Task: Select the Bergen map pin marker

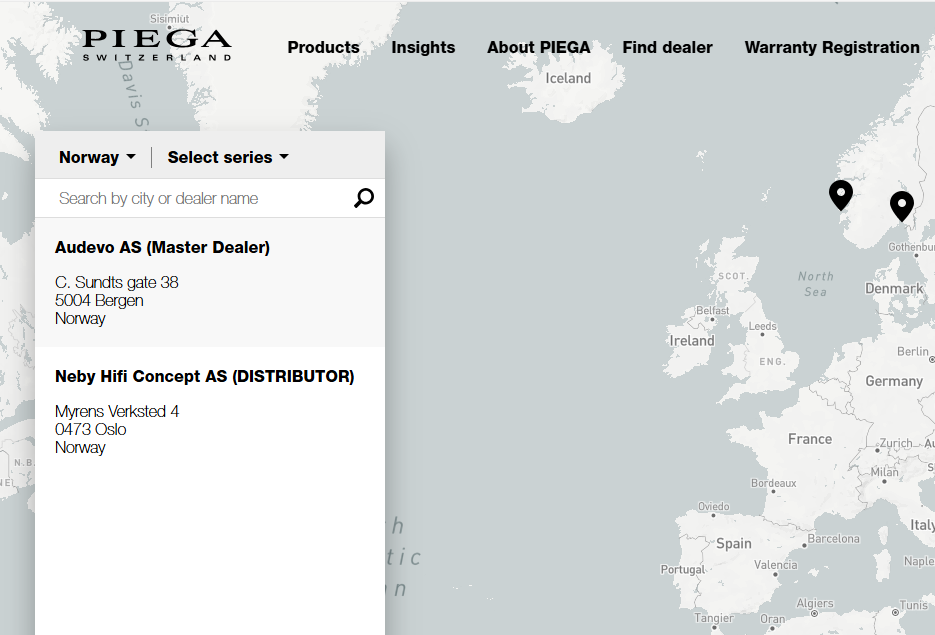Action: click(841, 194)
